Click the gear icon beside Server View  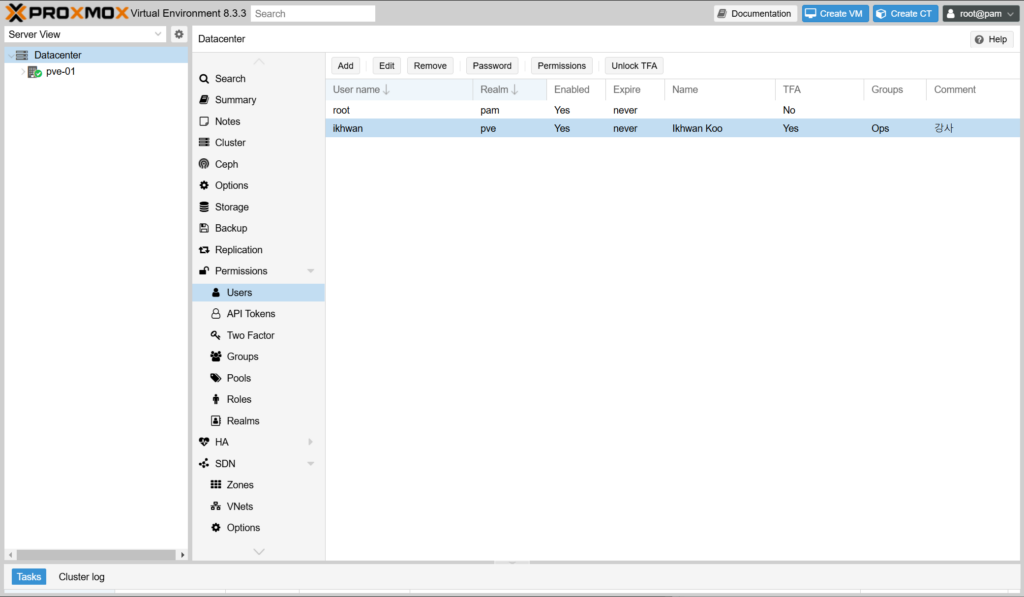(179, 34)
